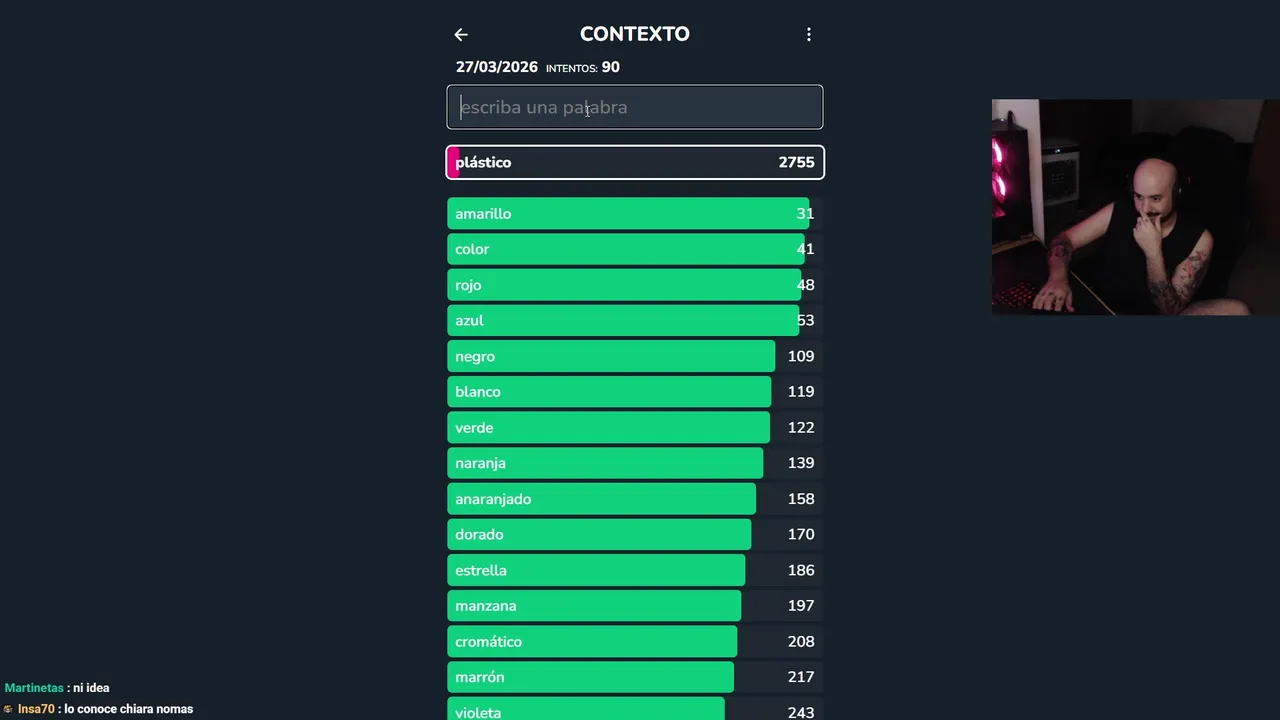Click the pink bar on plástico row

tap(453, 162)
